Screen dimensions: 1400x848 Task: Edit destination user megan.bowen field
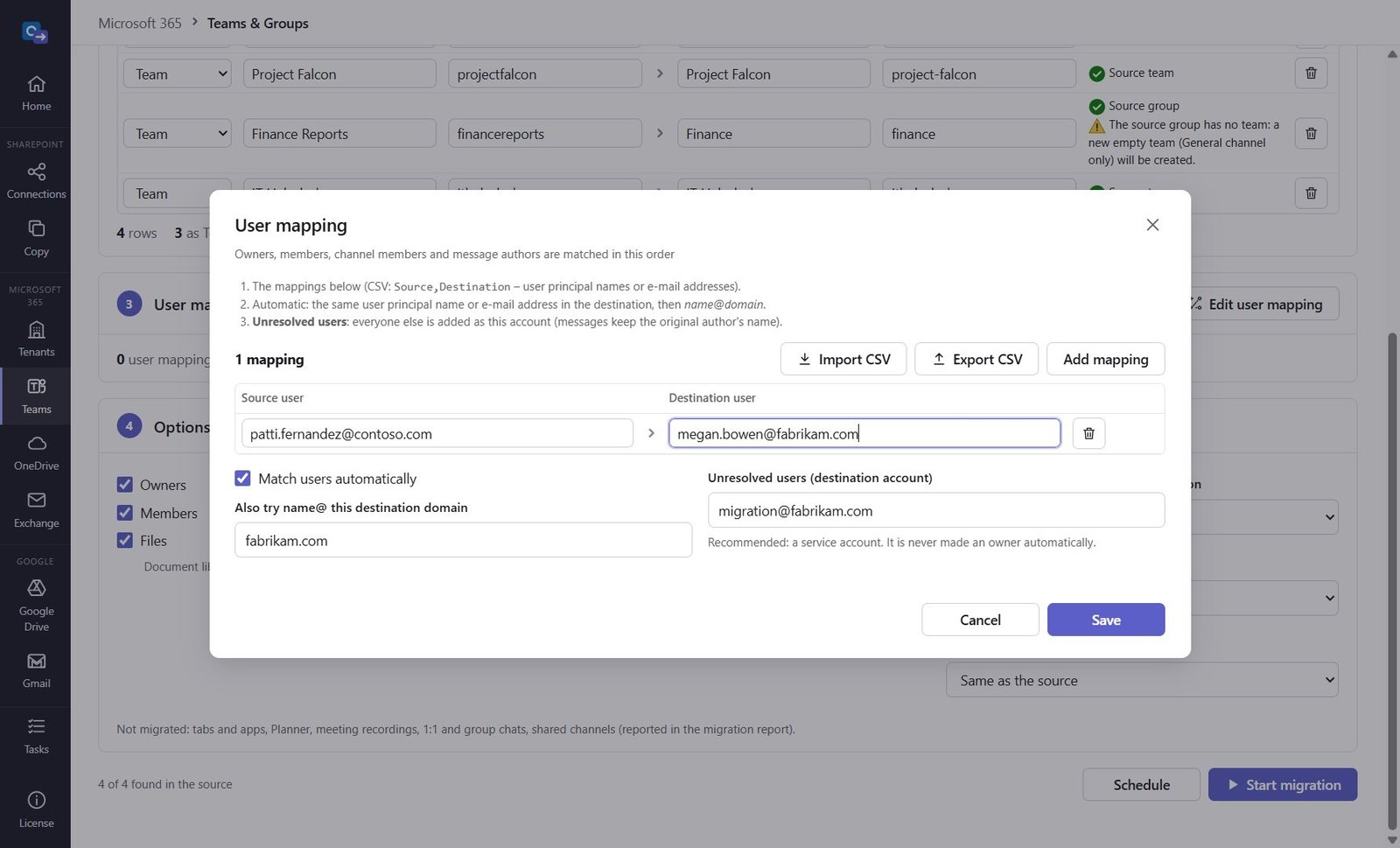coord(864,433)
